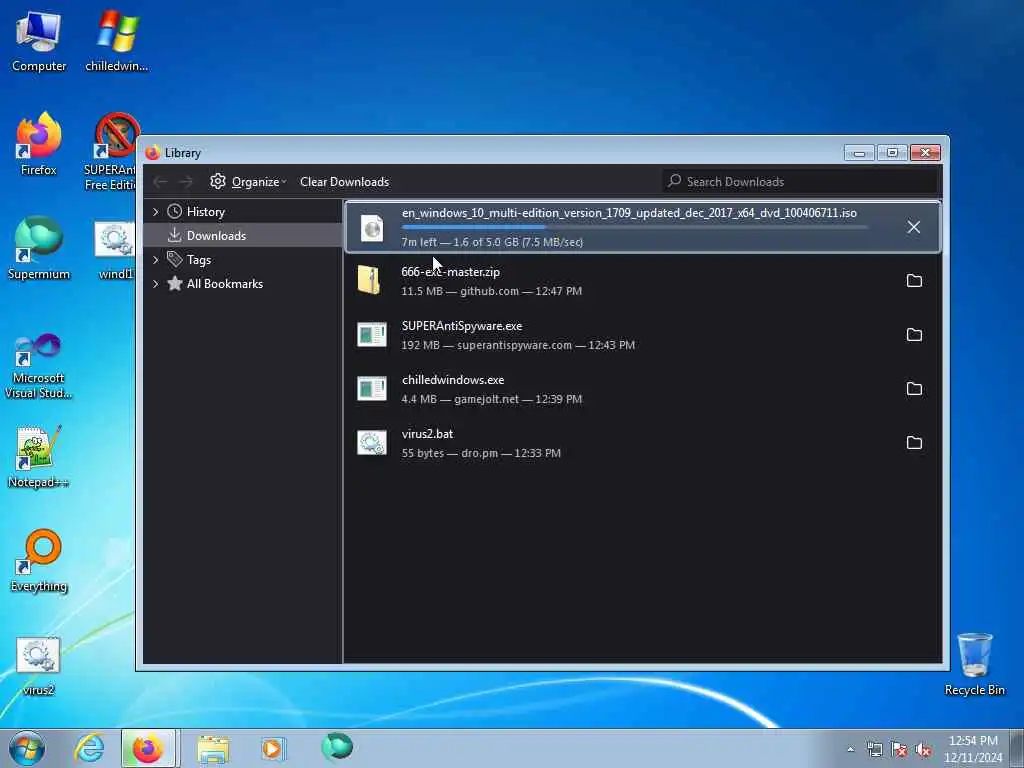1024x768 pixels.
Task: Select the 666-exe-master.zip file name
Action: point(451,272)
